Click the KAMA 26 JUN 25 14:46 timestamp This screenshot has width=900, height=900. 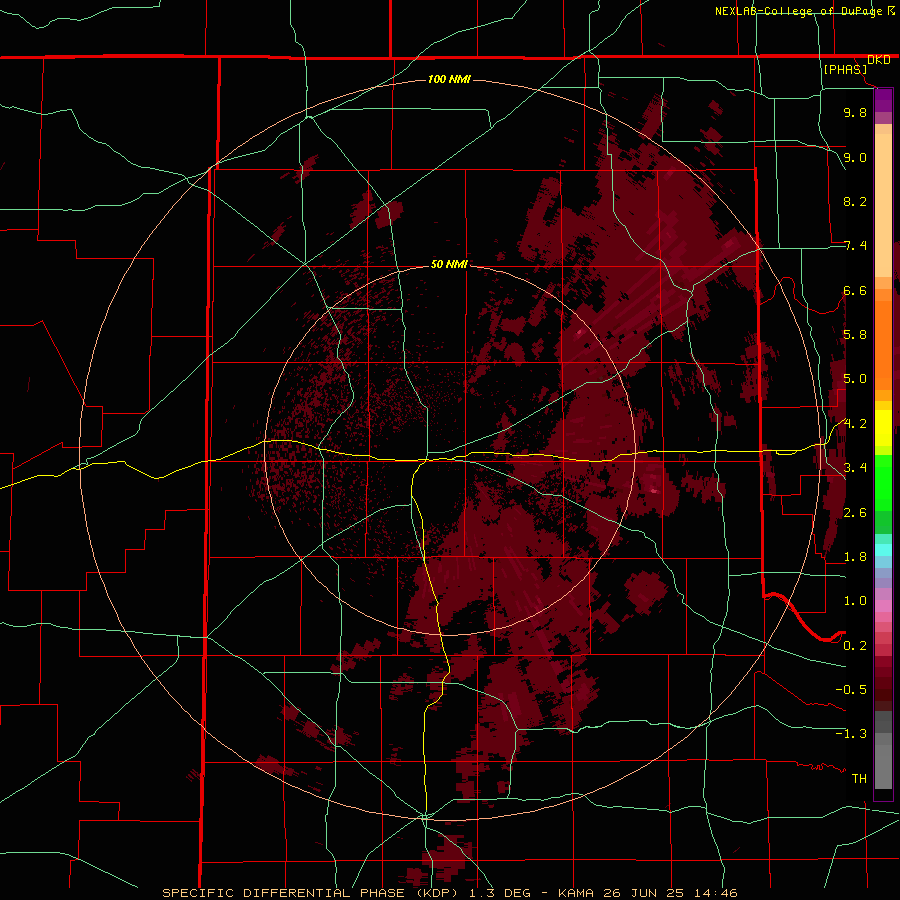(x=648, y=893)
